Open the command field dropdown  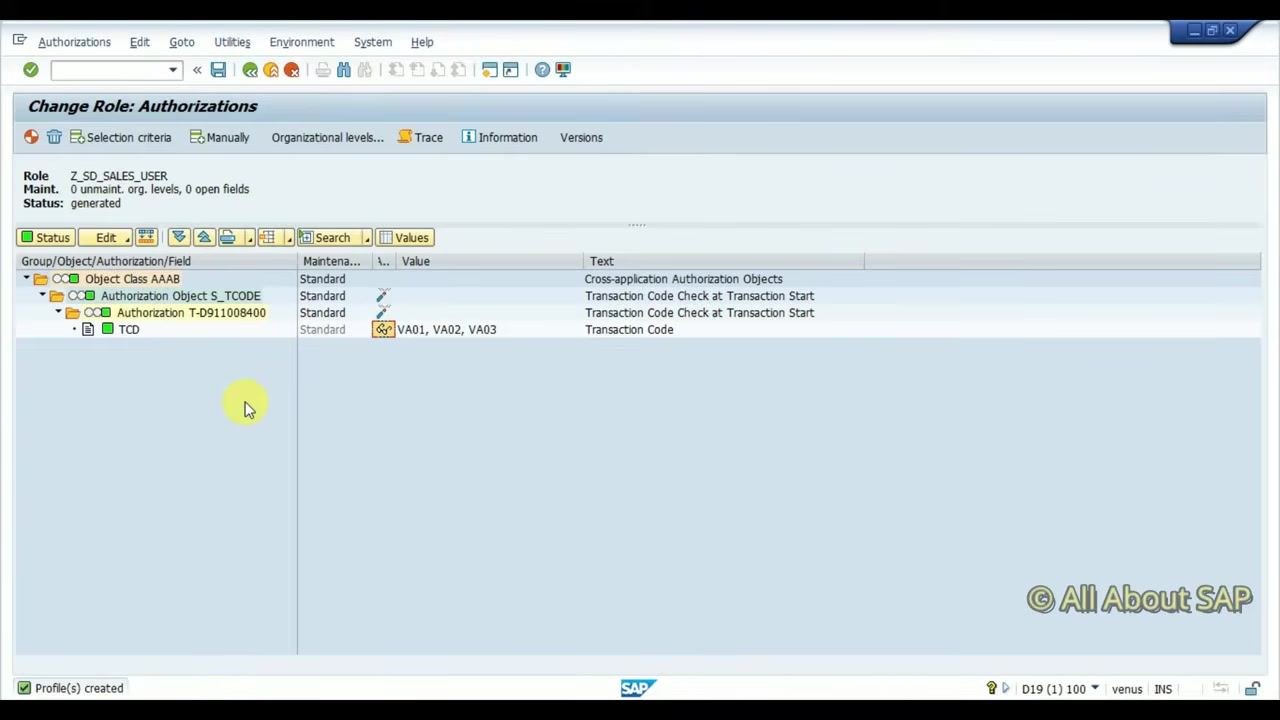click(173, 70)
